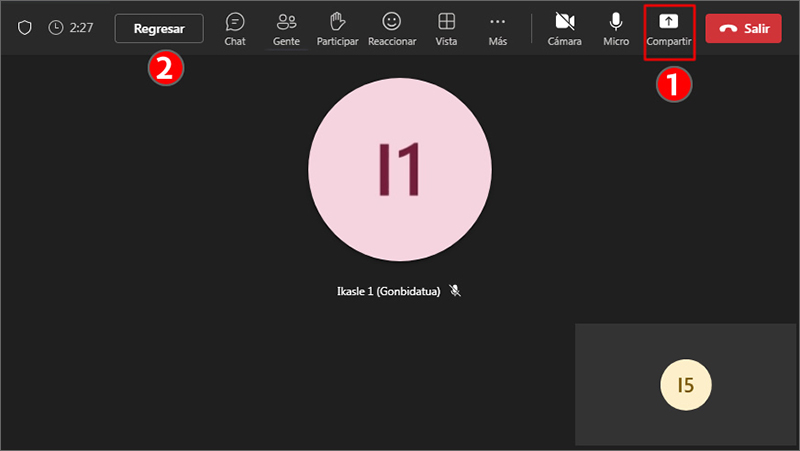This screenshot has width=800, height=451.
Task: Show the Gente participants list
Action: coord(286,28)
